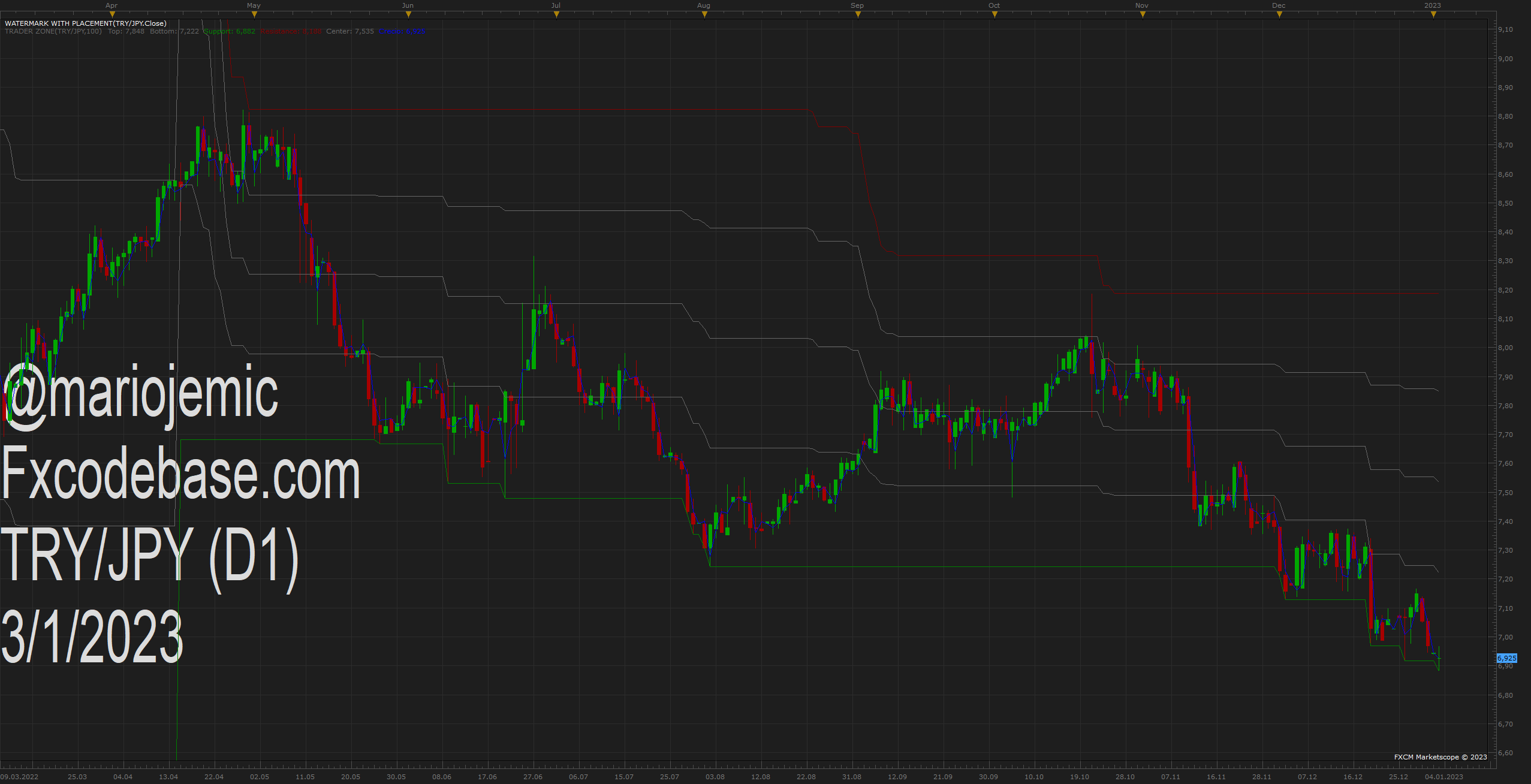The image size is (1531, 784).
Task: Click the Center: 7,535 indicator value
Action: [x=350, y=31]
